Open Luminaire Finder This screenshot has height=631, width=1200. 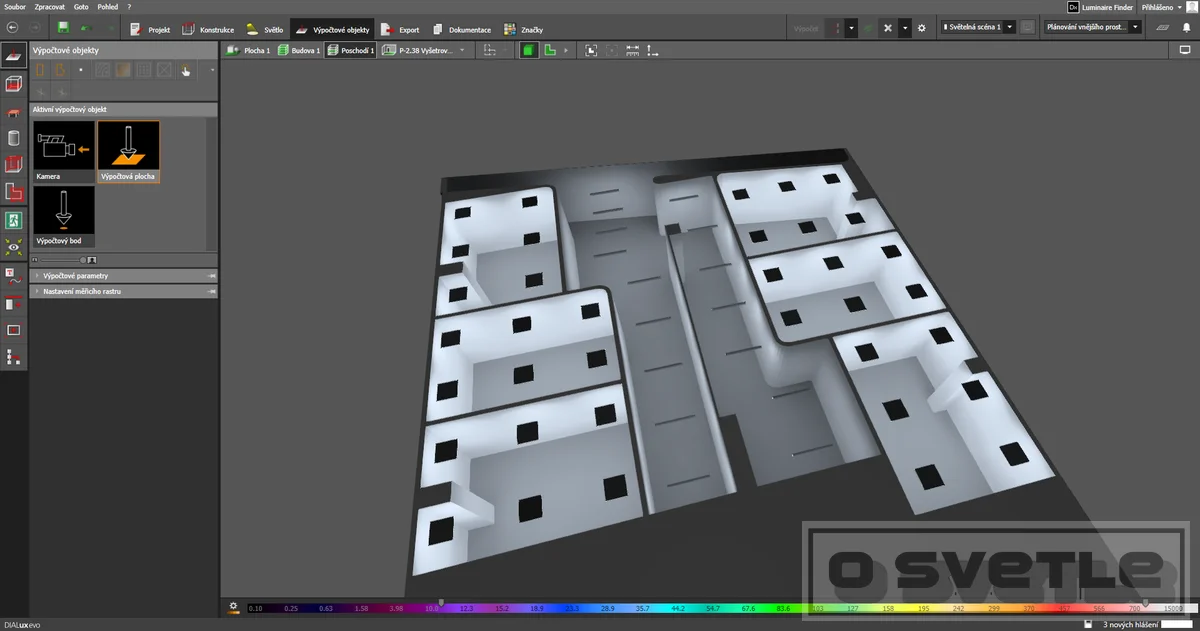click(x=1099, y=6)
